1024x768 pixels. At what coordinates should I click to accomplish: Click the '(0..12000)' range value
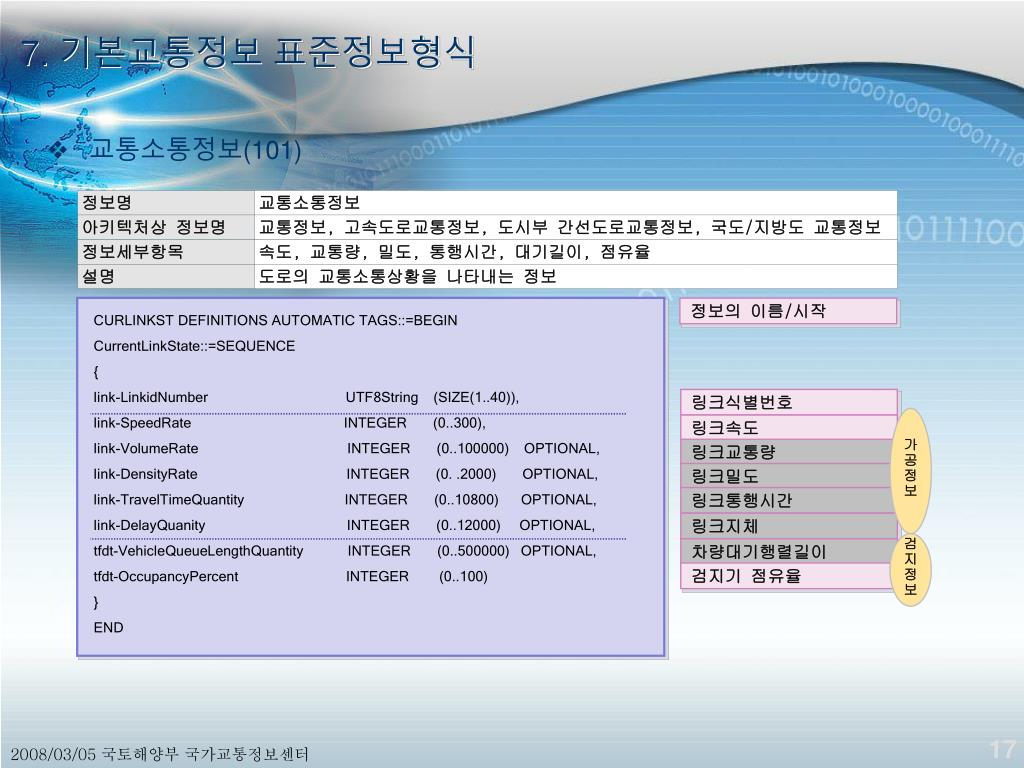point(468,526)
